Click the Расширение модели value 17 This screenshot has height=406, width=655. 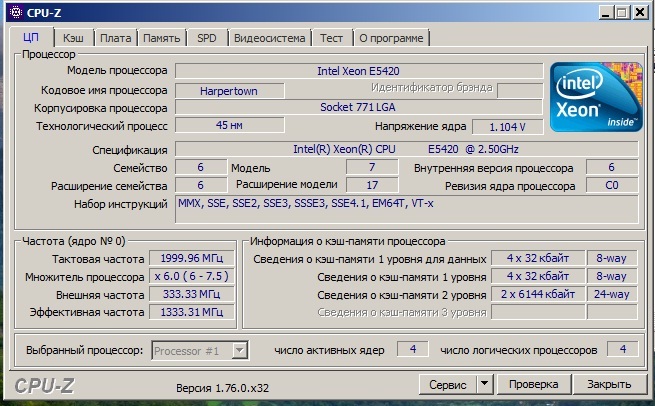372,185
